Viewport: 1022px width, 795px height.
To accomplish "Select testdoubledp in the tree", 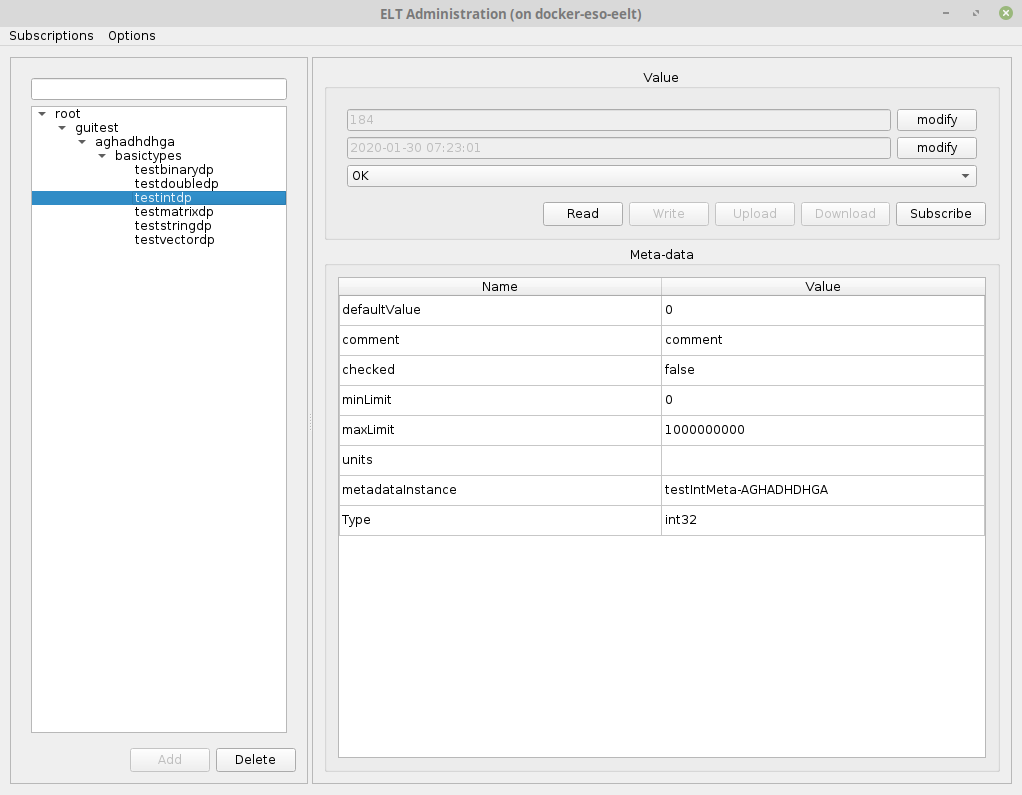I will click(176, 184).
